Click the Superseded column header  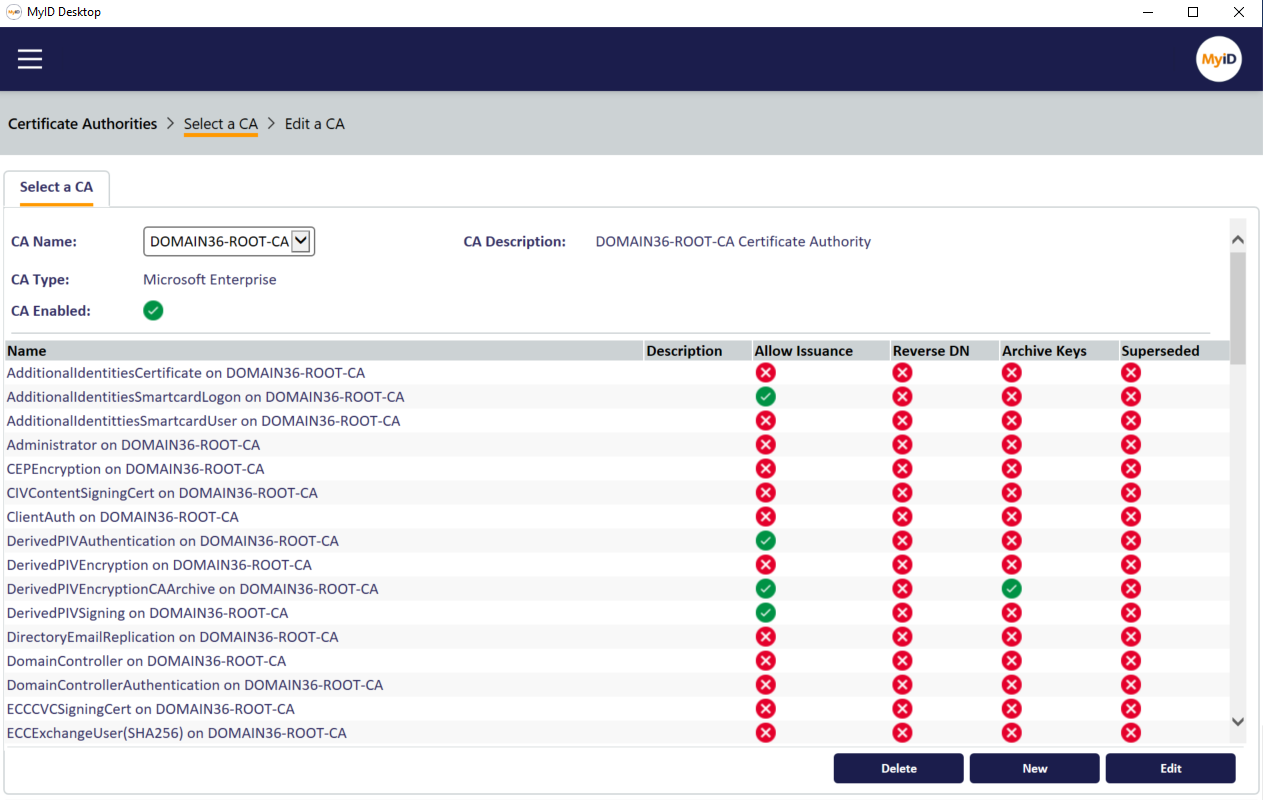[1174, 351]
